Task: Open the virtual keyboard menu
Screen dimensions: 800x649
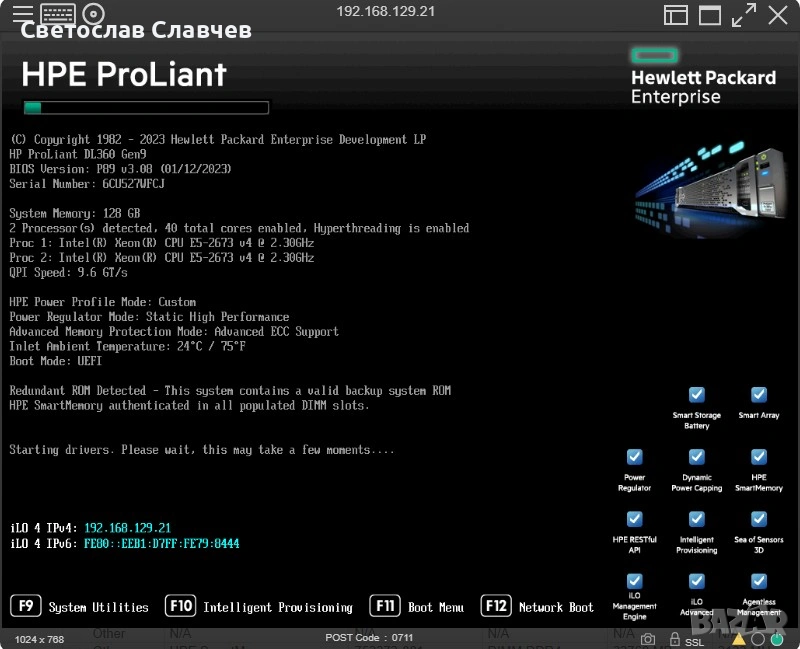Action: coord(58,14)
